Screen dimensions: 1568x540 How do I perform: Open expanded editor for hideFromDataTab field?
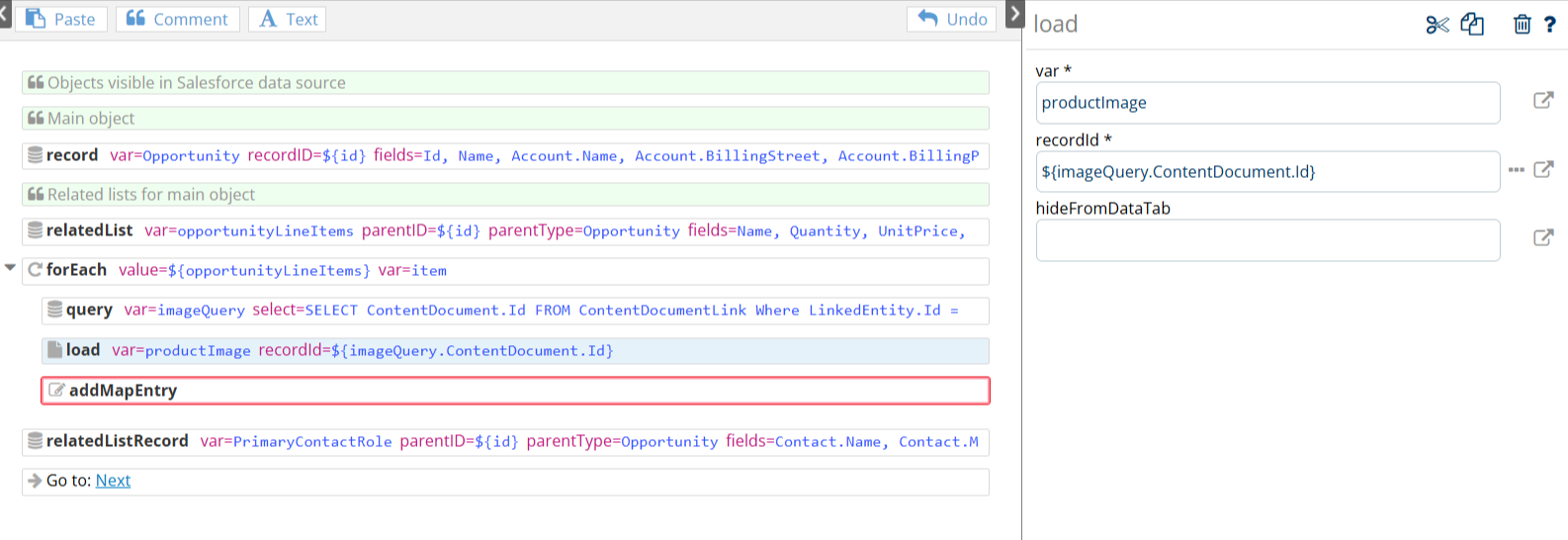click(1542, 237)
